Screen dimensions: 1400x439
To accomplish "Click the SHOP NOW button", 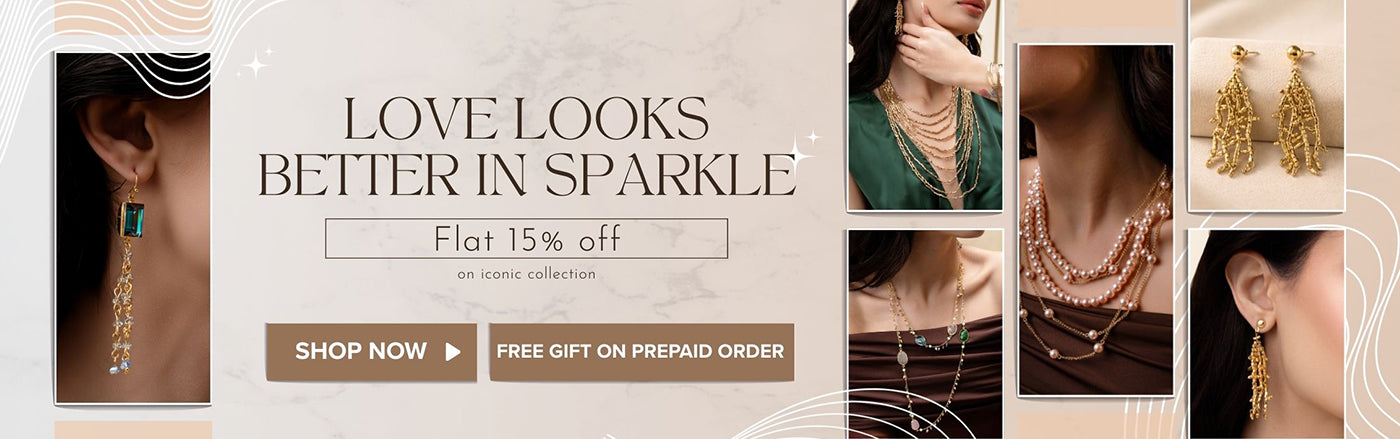I will pyautogui.click(x=371, y=352).
